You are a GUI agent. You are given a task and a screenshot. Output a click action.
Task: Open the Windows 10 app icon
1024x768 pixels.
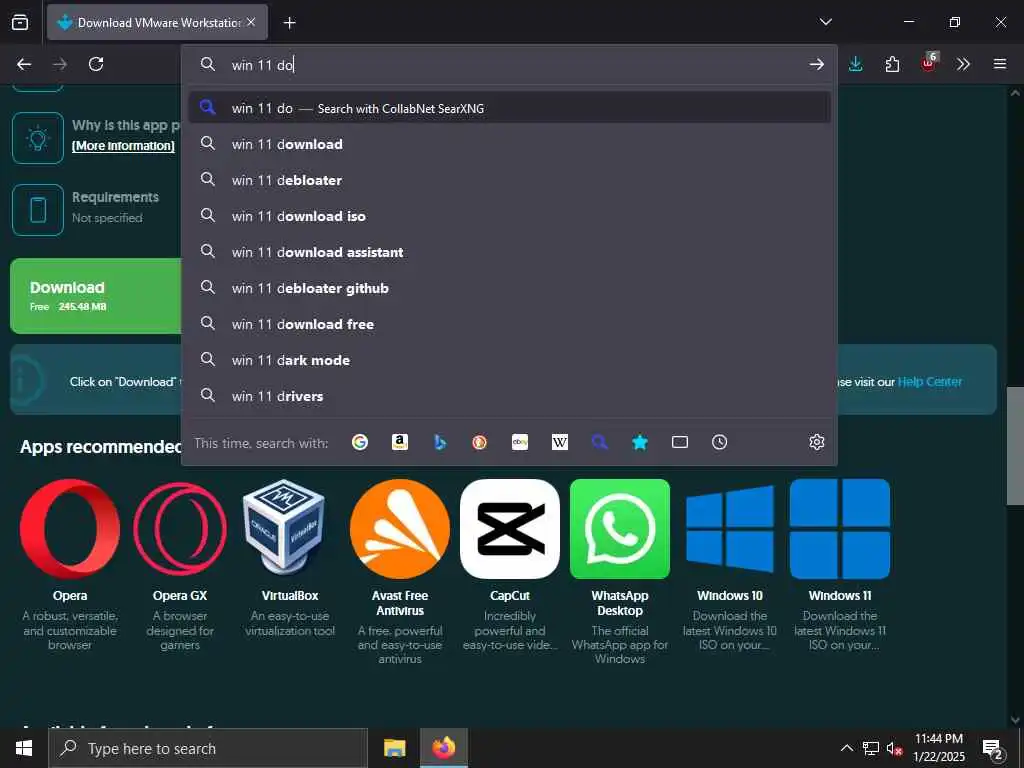pos(730,529)
